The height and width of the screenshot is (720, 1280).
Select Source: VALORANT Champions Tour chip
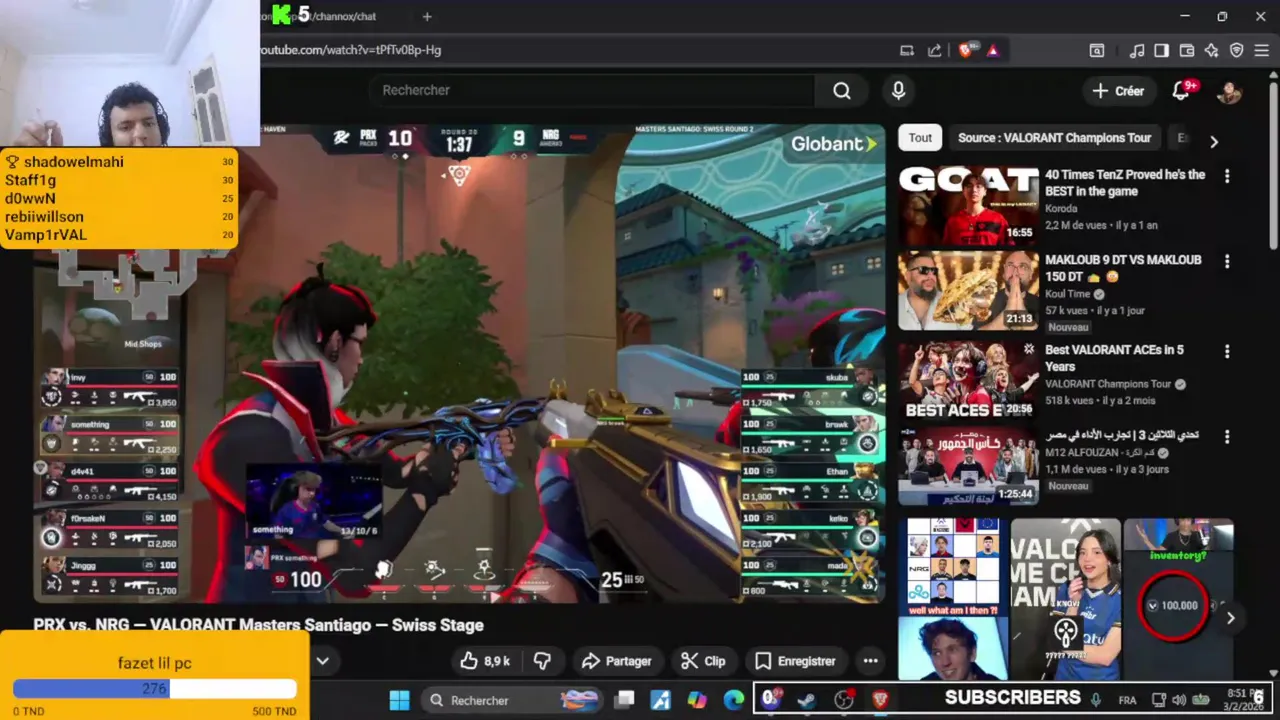click(x=1054, y=138)
